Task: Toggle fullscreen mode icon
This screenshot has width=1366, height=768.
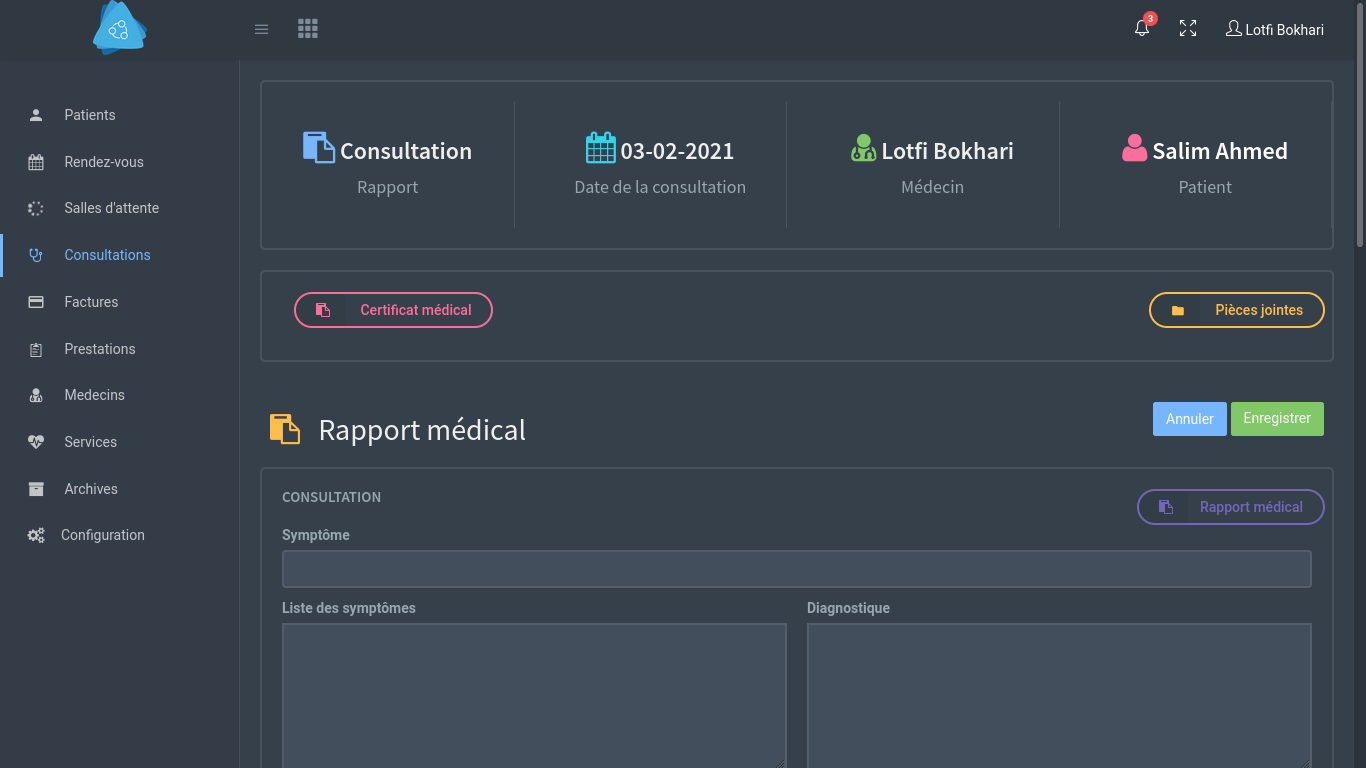Action: 1188,29
